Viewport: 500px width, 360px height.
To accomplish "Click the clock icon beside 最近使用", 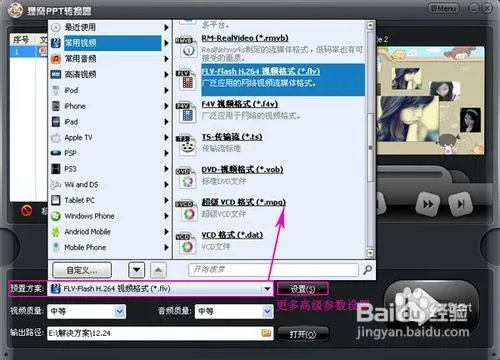I will (56, 27).
